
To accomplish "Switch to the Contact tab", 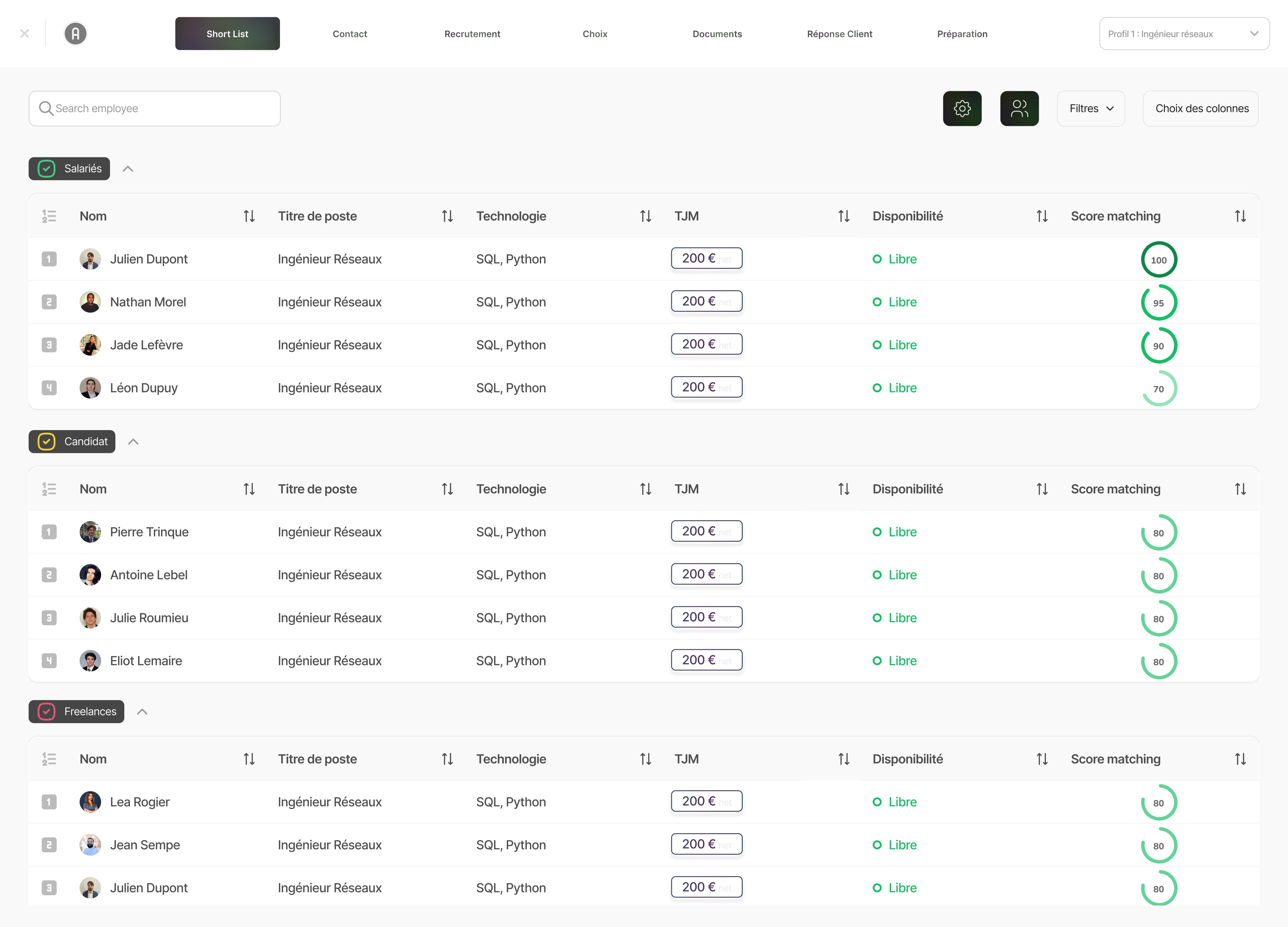I will [350, 34].
